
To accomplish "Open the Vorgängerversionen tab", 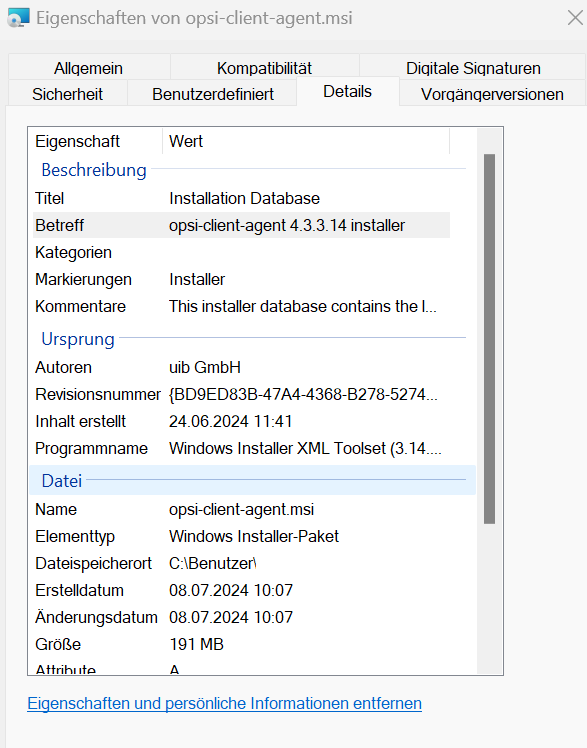I will point(492,94).
